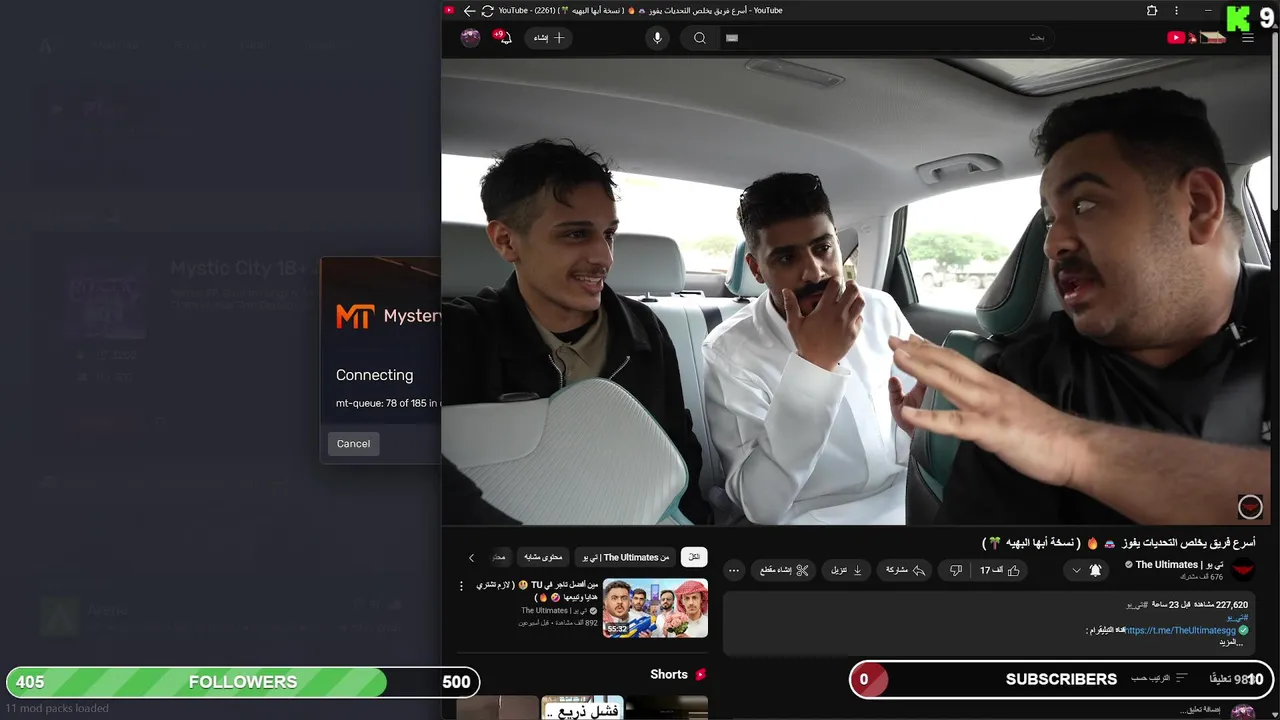This screenshot has width=1280, height=720.
Task: Dislike the video with thumbs down
Action: 956,570
